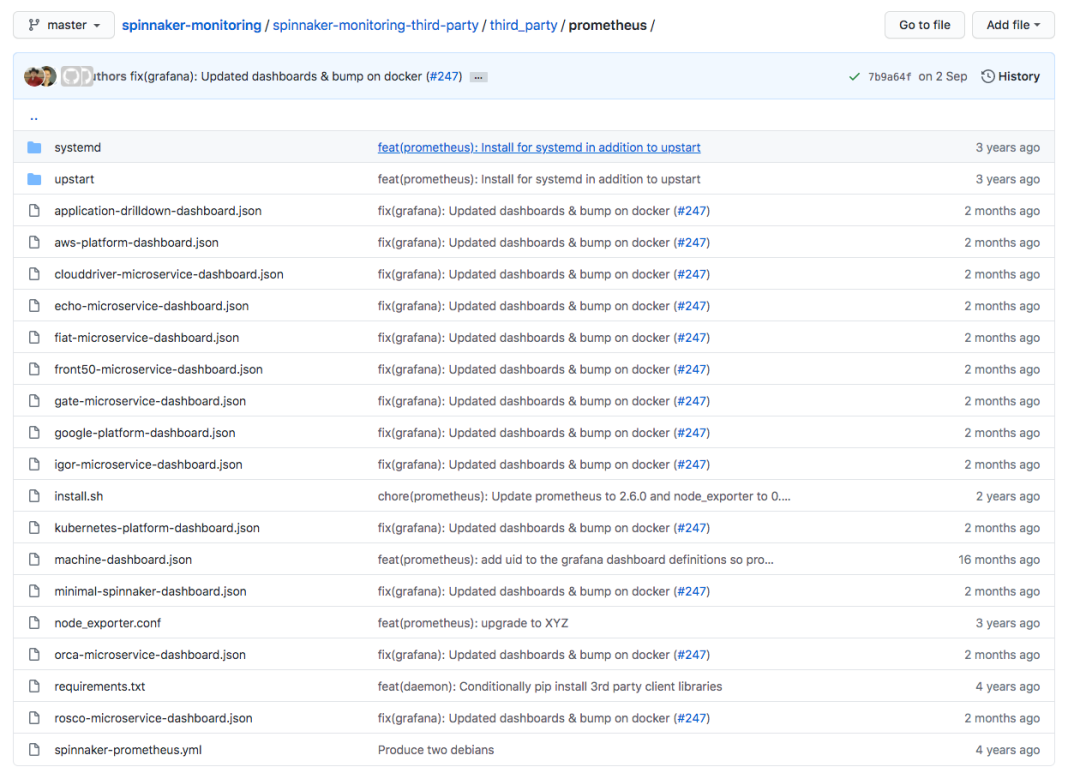Click file icon for clouddriver-microservice-dashboard.json

click(x=34, y=274)
